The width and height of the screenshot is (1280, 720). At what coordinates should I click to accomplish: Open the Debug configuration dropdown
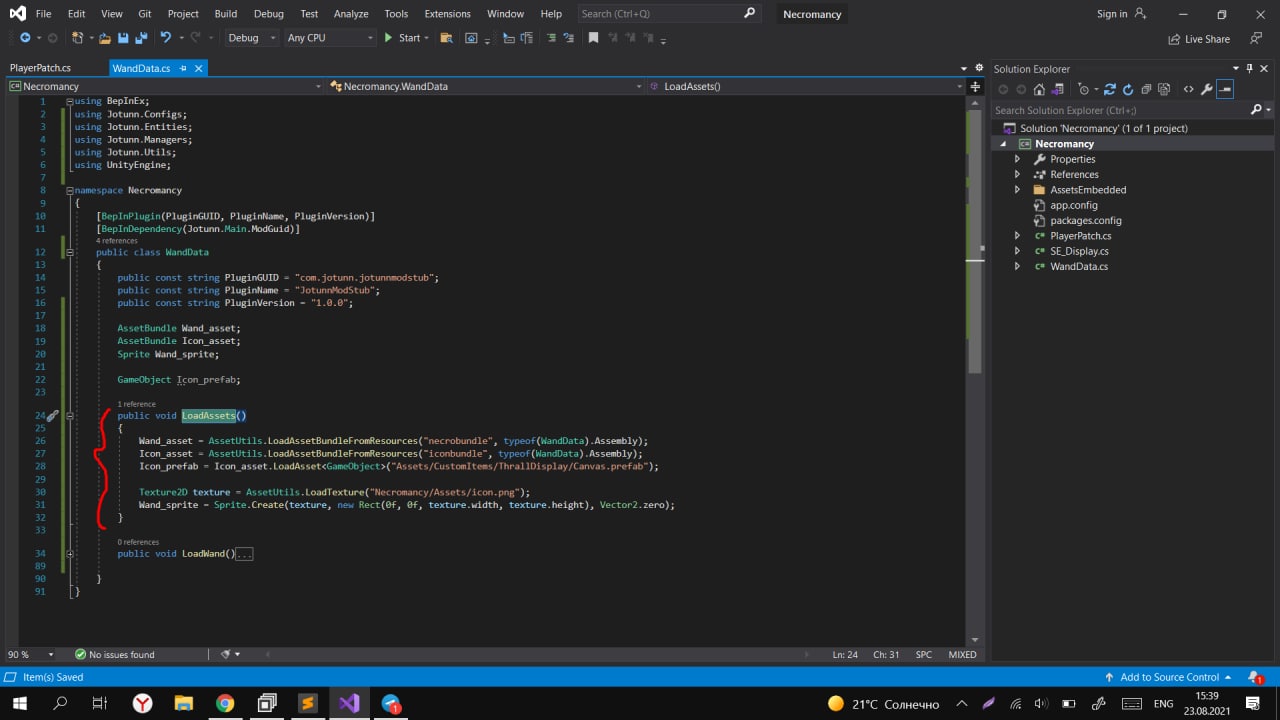(x=252, y=38)
